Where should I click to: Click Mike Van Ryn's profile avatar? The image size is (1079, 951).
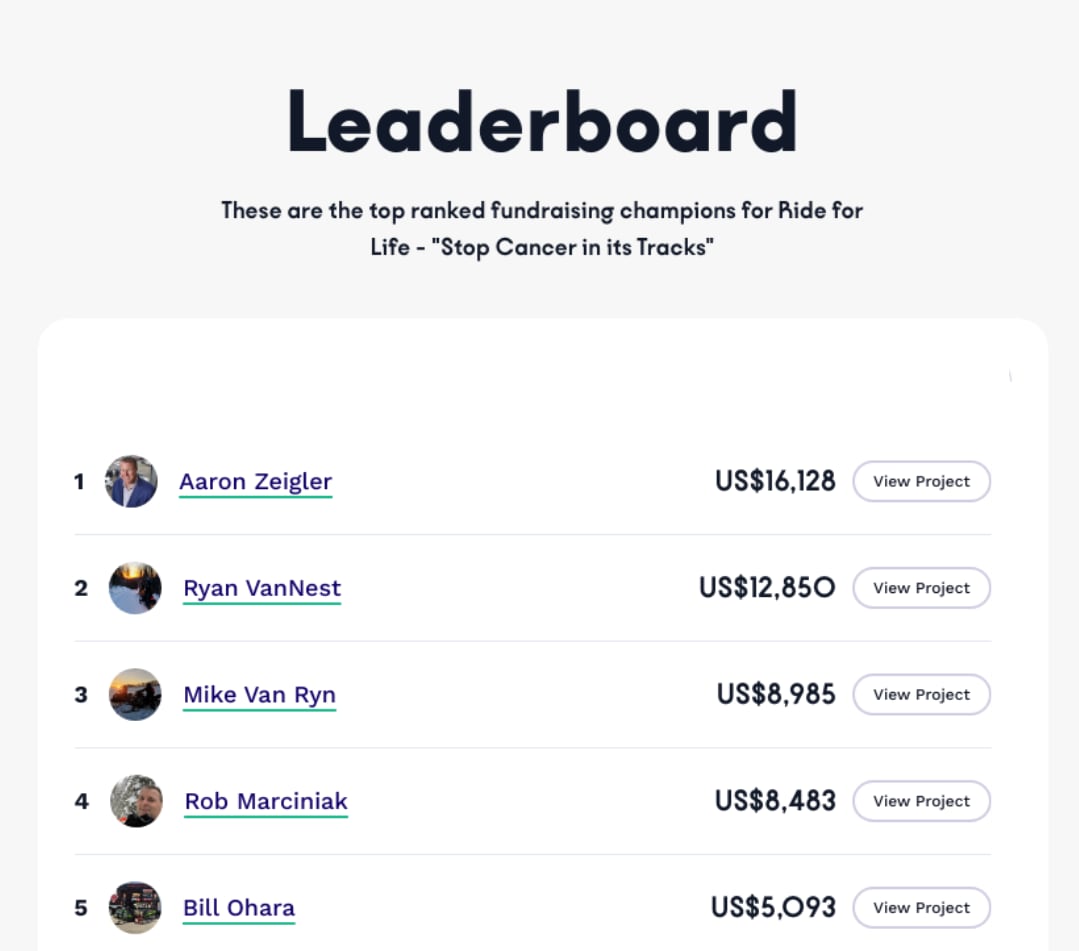tap(135, 695)
